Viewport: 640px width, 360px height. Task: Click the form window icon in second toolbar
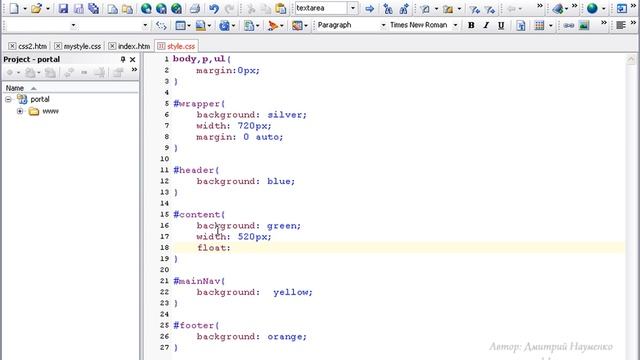pos(180,26)
